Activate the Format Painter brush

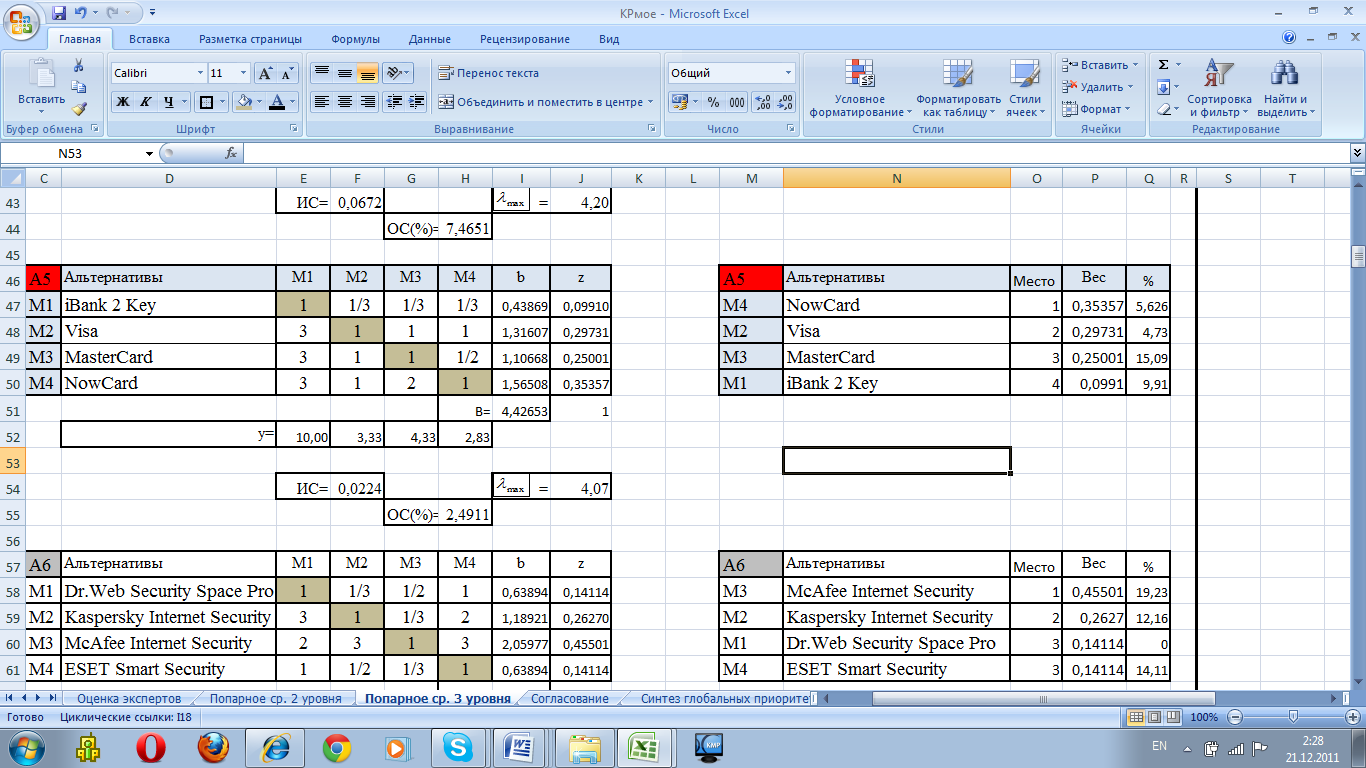pos(79,108)
